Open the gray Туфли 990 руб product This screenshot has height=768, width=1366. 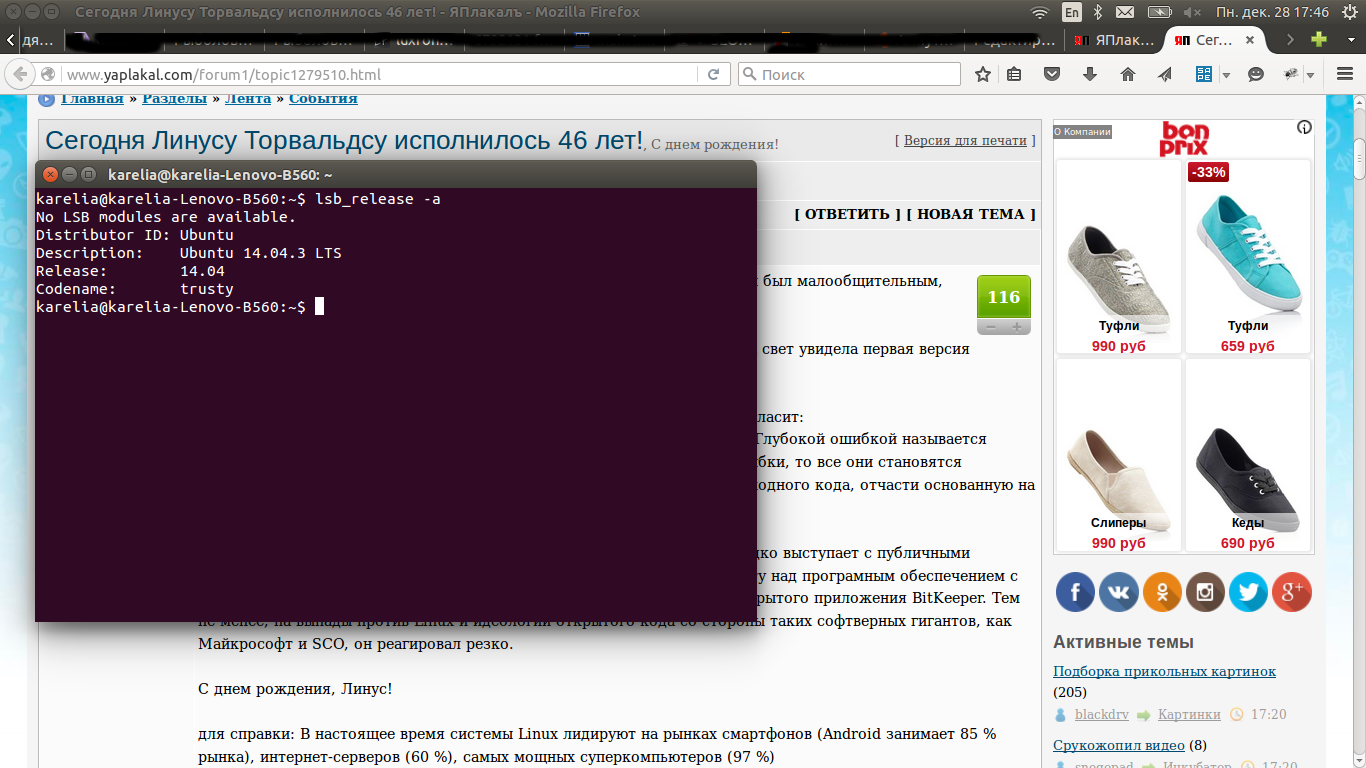coord(1119,257)
